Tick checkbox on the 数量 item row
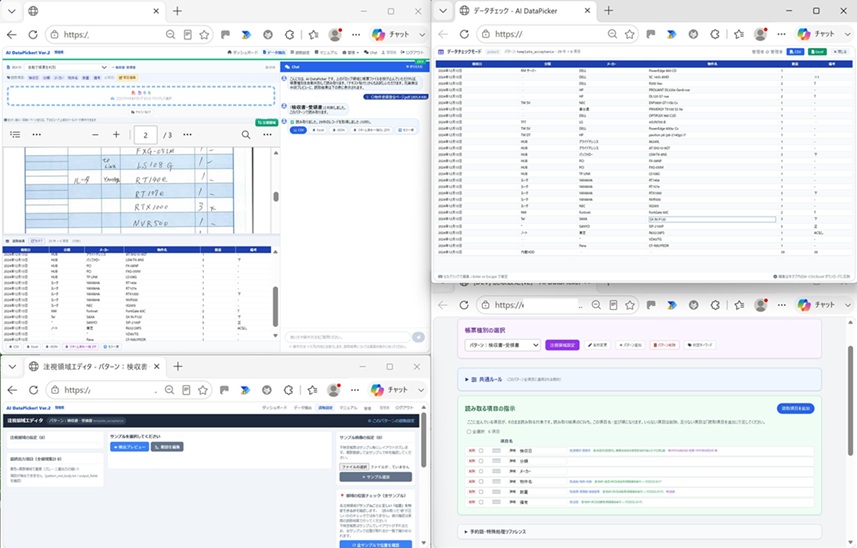Image resolution: width=857 pixels, height=548 pixels. [x=481, y=492]
